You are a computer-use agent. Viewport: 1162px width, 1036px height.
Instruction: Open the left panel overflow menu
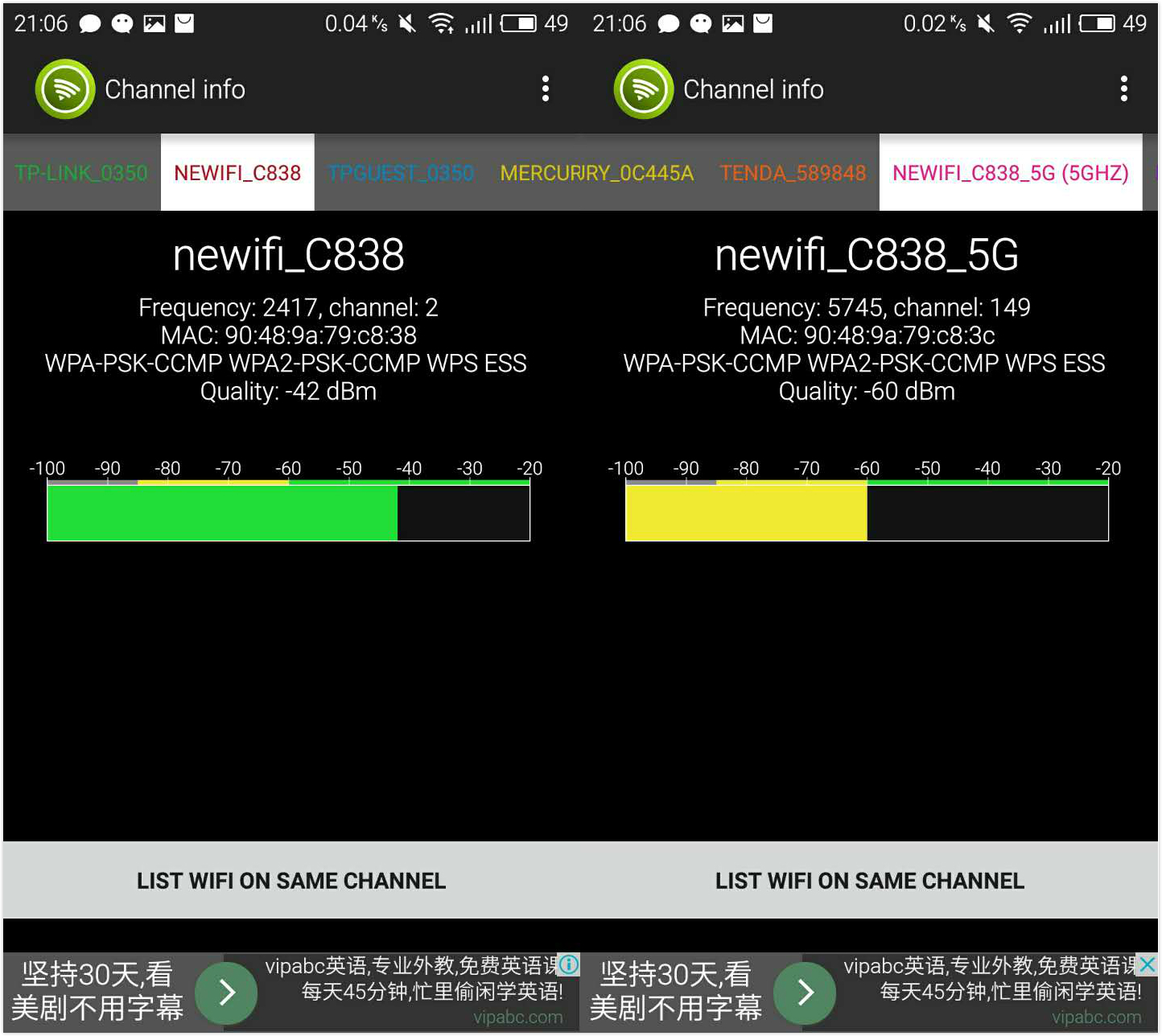(x=546, y=88)
